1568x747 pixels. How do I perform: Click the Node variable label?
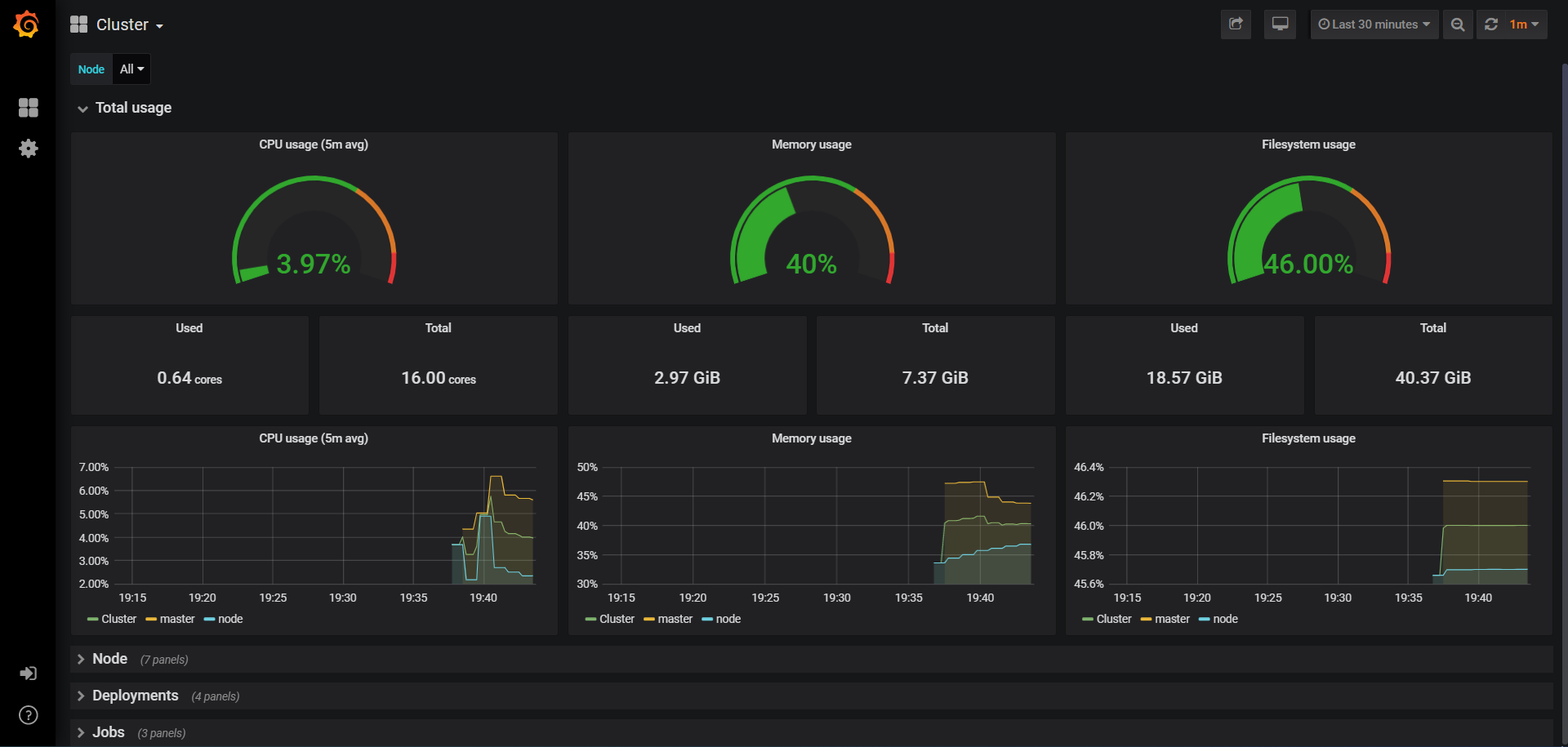point(91,69)
